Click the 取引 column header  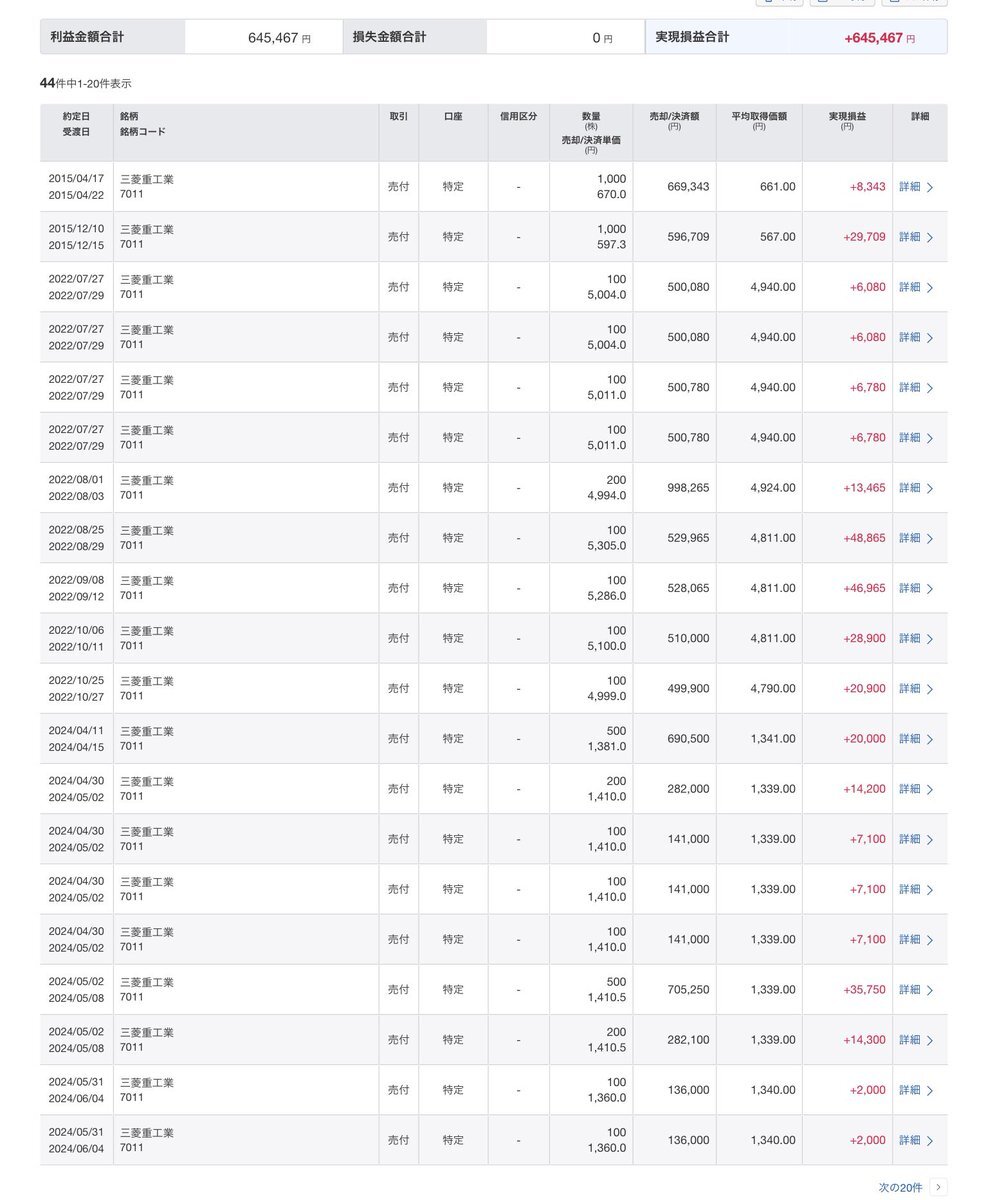click(x=398, y=116)
